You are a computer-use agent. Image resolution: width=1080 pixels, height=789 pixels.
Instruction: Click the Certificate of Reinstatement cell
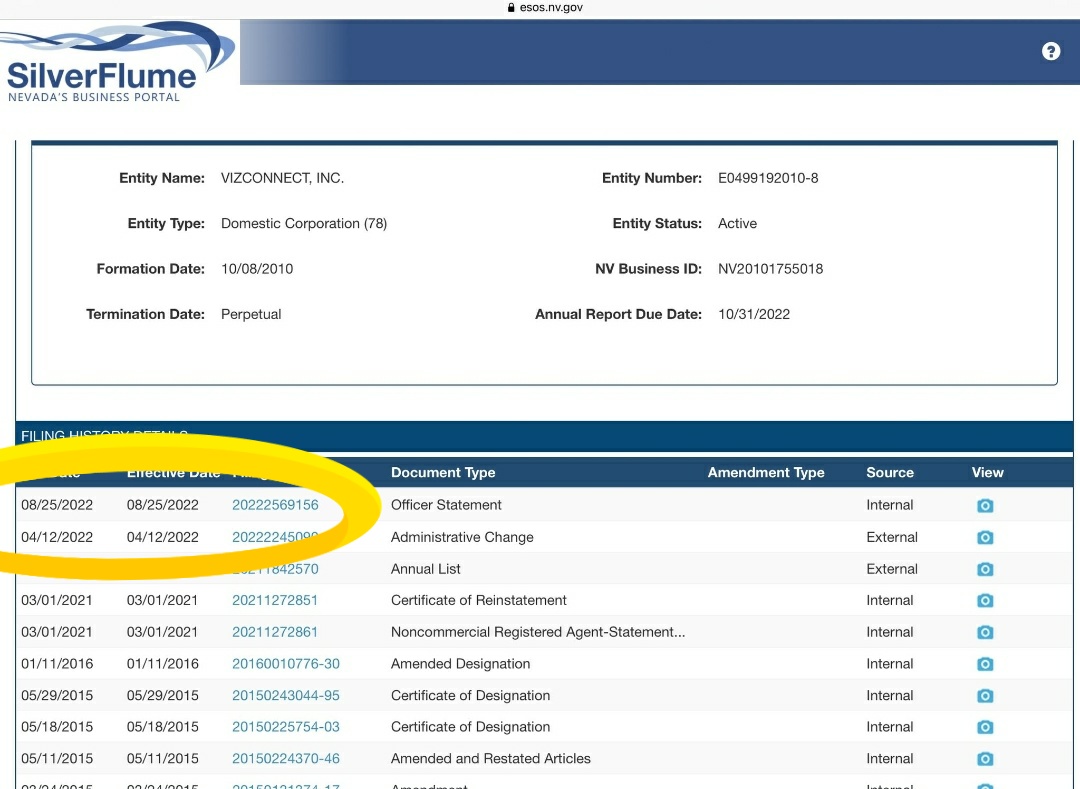pyautogui.click(x=478, y=600)
